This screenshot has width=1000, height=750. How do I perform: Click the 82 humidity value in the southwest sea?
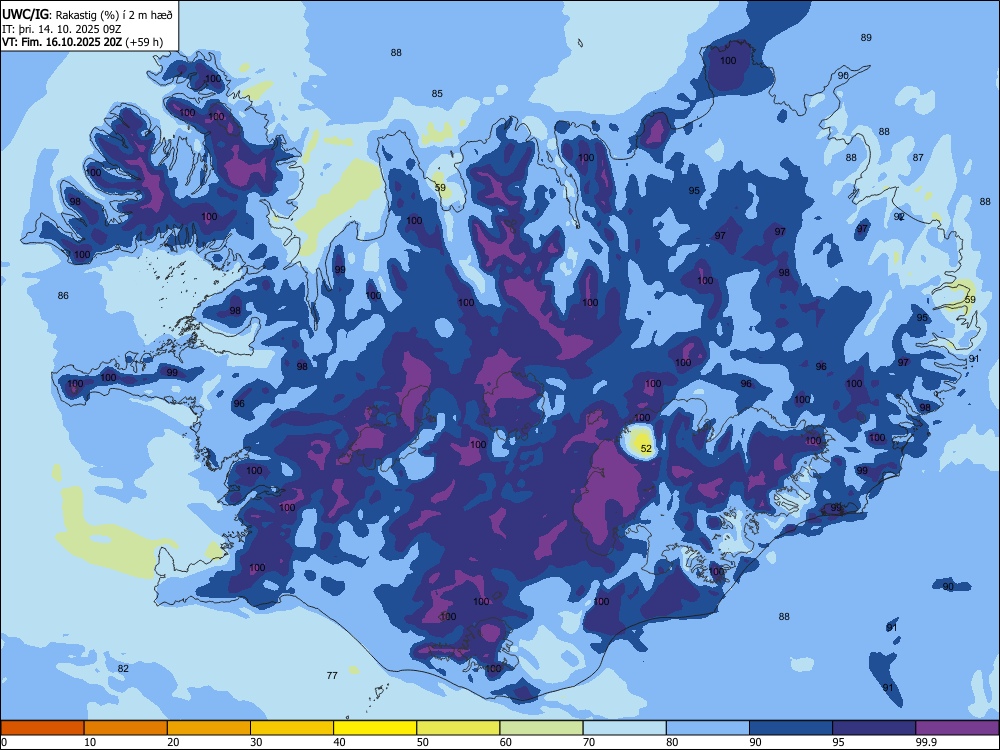[x=123, y=668]
